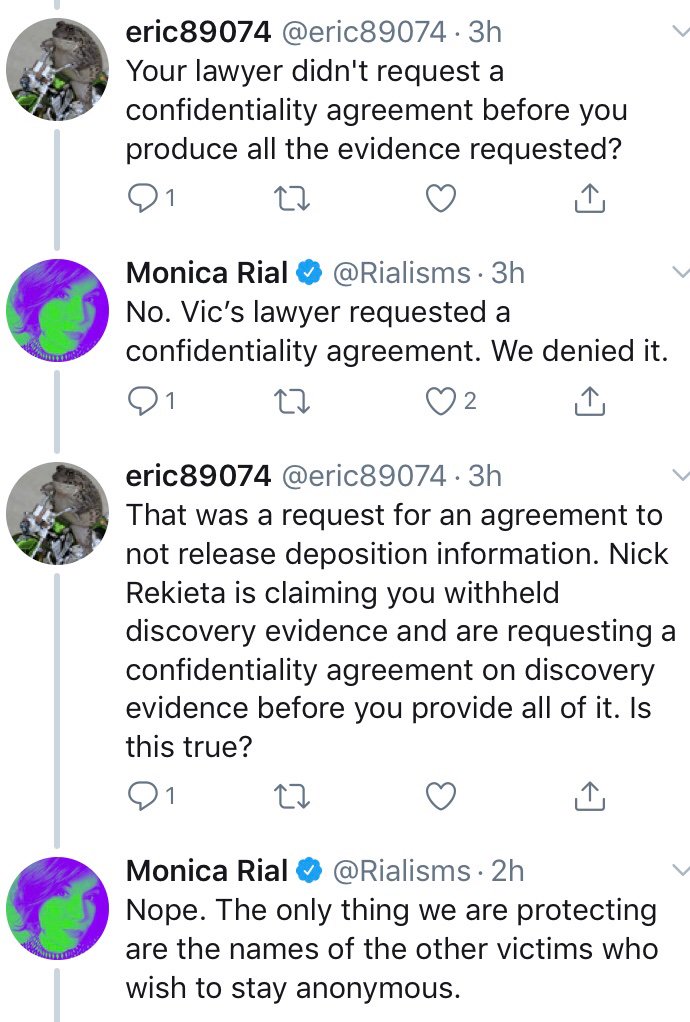View Monica Rial's avatar on 2h tweet
Viewport: 690px width, 1022px height.
coord(57,908)
